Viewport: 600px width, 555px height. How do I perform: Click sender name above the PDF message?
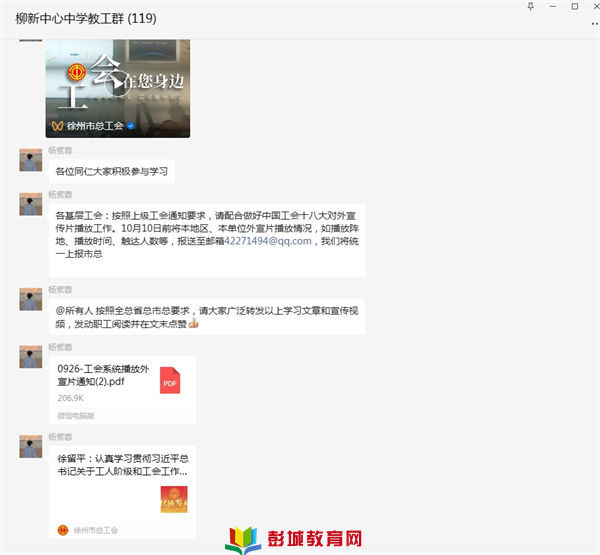60,347
